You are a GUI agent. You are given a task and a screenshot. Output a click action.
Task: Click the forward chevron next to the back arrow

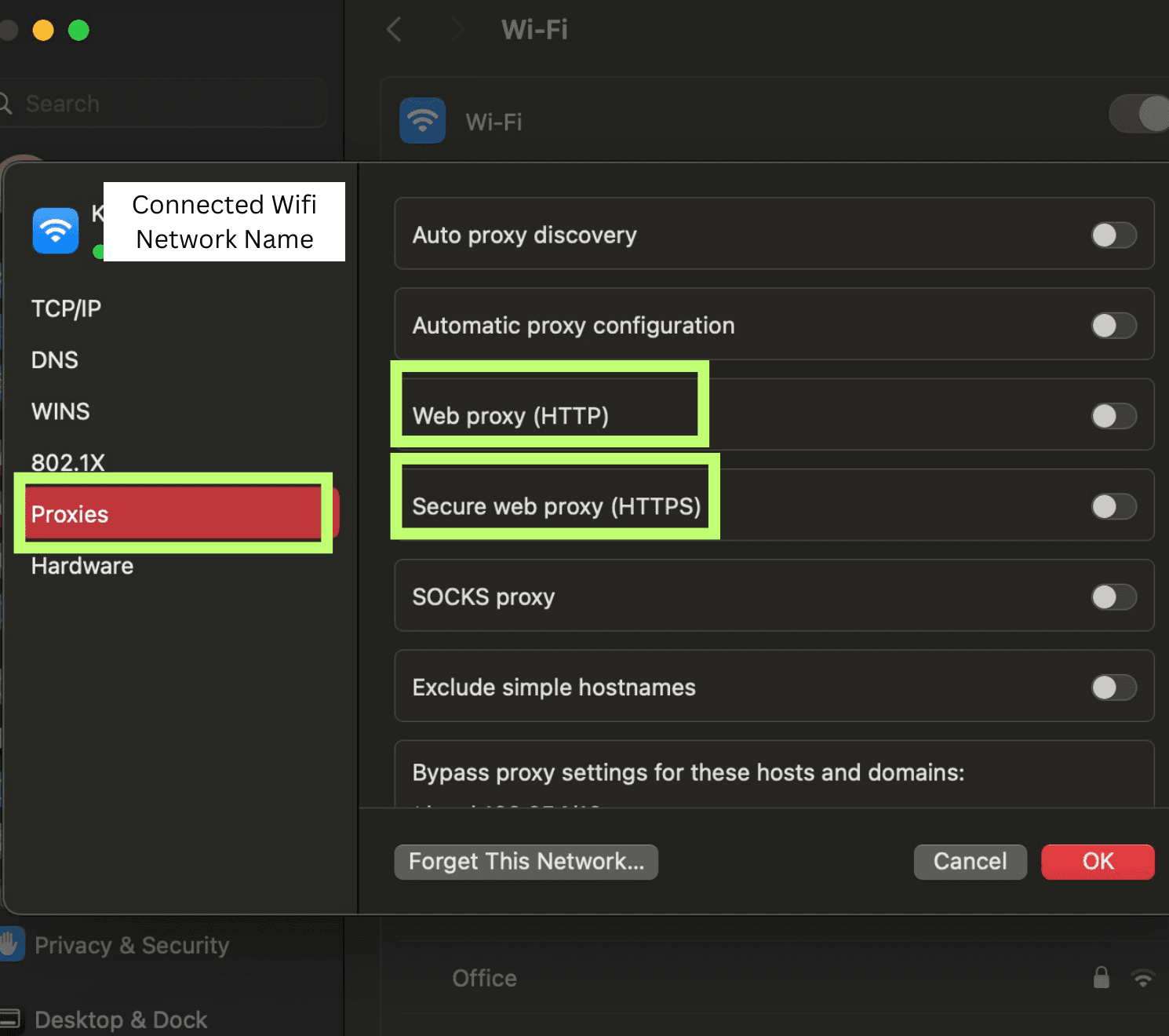pyautogui.click(x=456, y=30)
